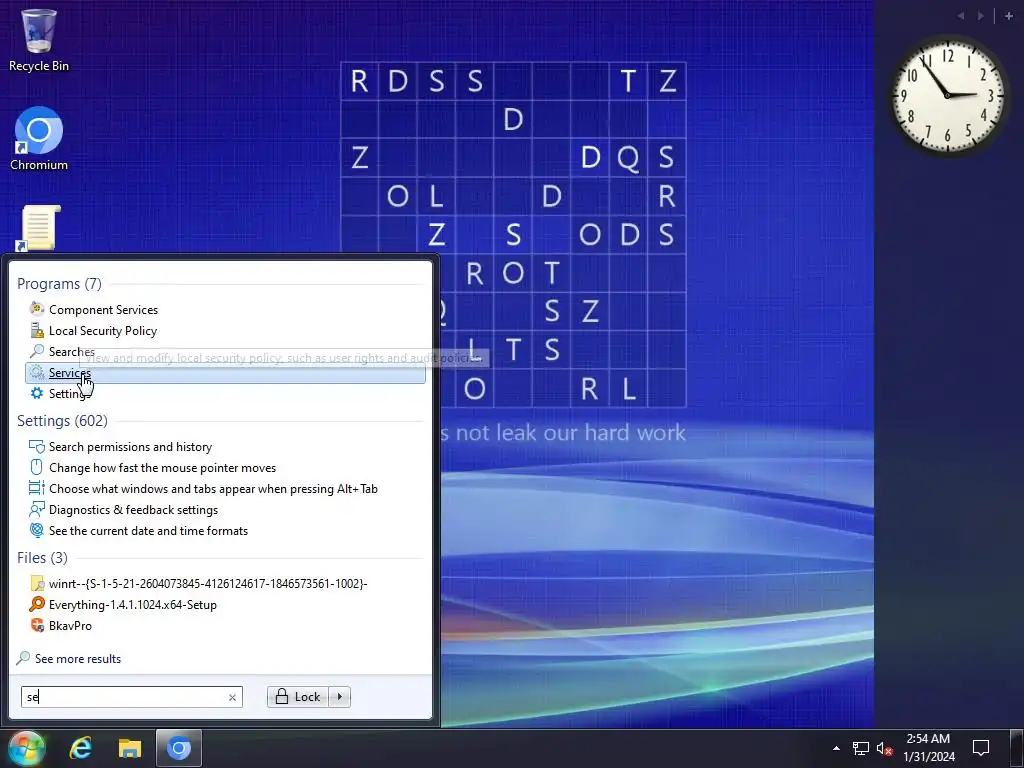Click the Show desktop strip
Screen dimensions: 1024x768
click(x=1017, y=748)
